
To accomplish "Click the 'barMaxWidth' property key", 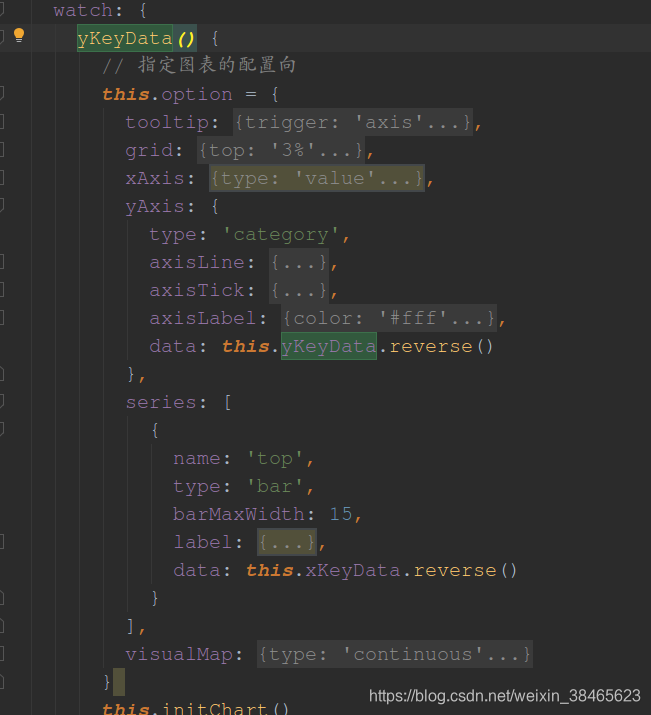I will pyautogui.click(x=238, y=514).
